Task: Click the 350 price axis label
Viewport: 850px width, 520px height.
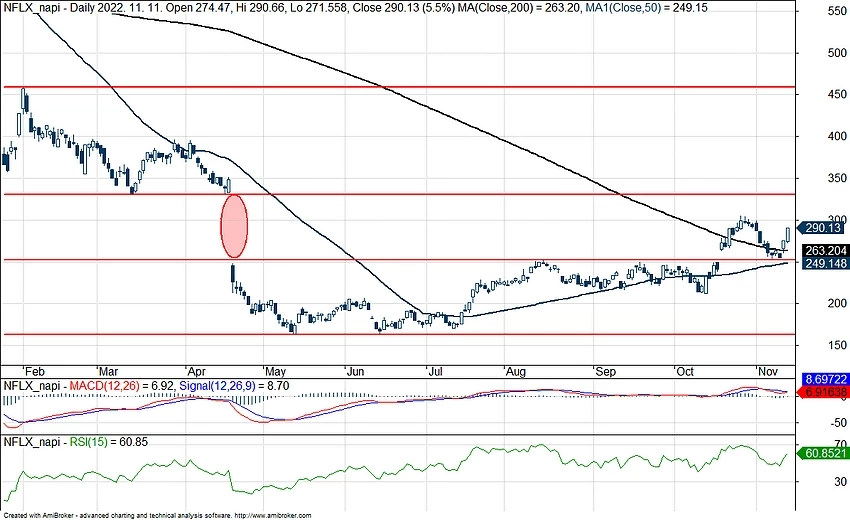Action: click(x=837, y=178)
